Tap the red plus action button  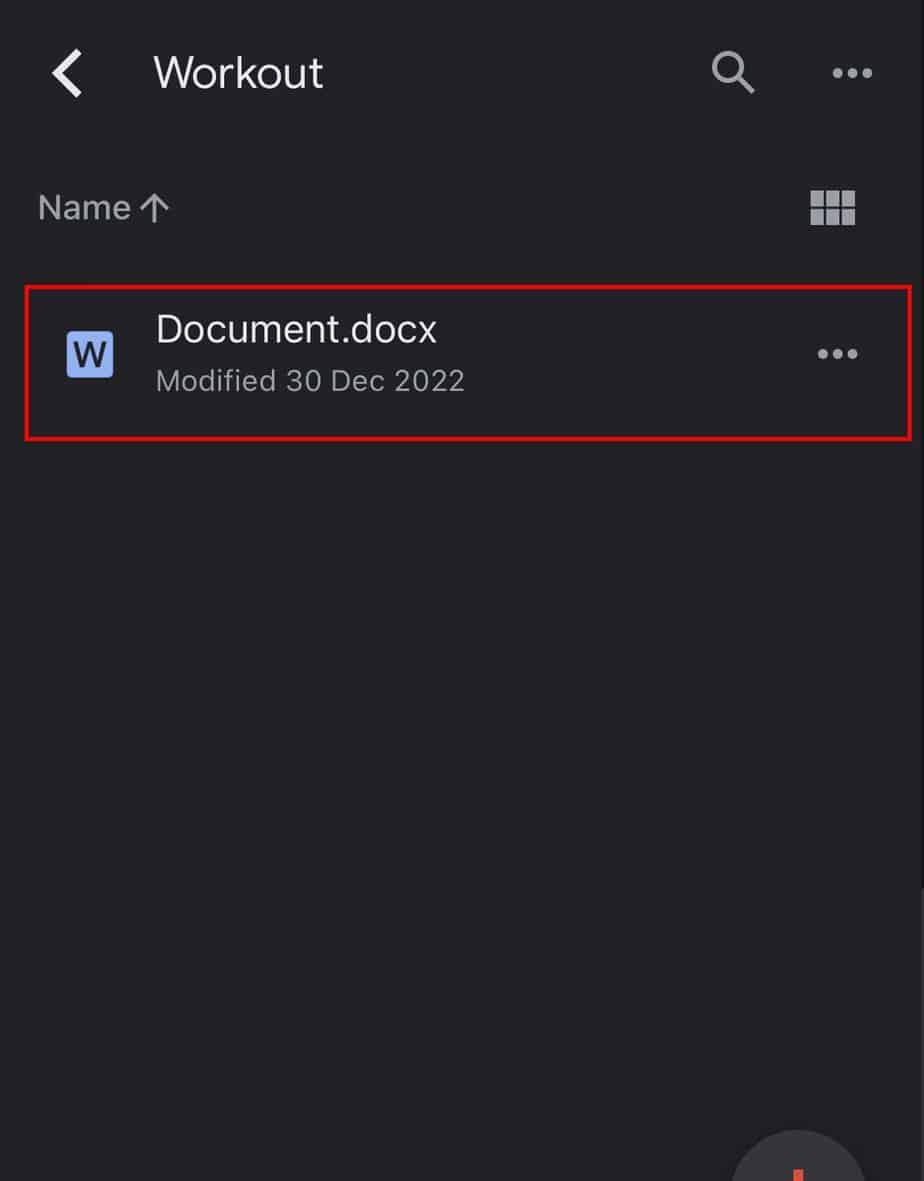point(797,1170)
